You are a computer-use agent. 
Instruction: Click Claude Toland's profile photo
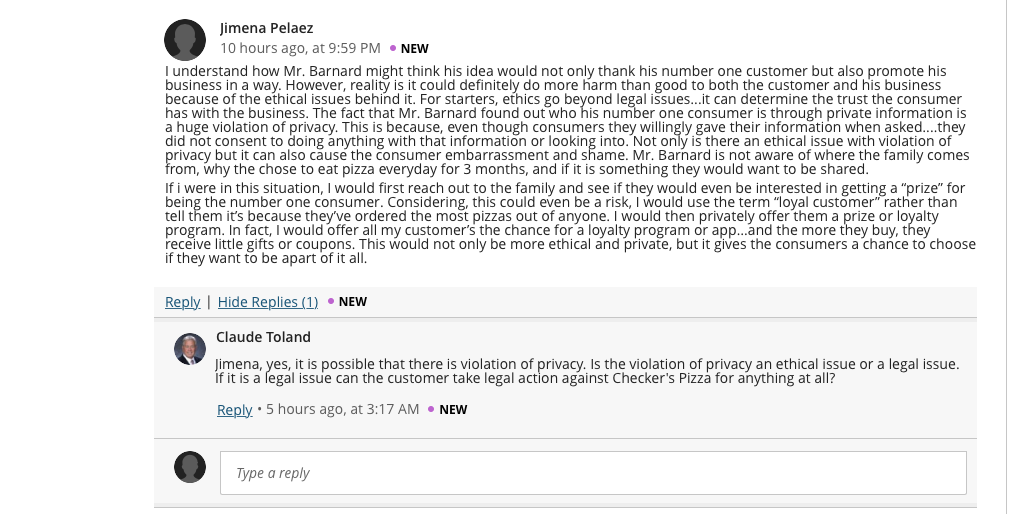190,349
